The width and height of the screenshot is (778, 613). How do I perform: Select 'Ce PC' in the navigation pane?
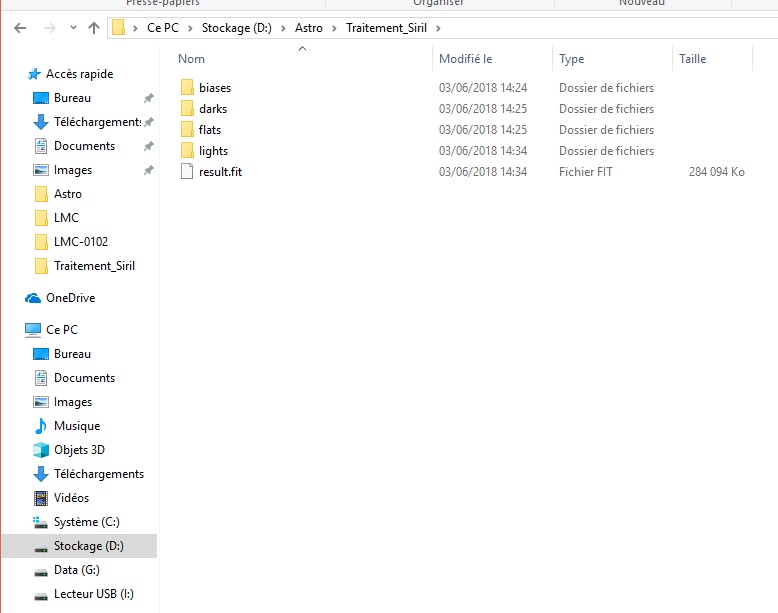coord(62,330)
